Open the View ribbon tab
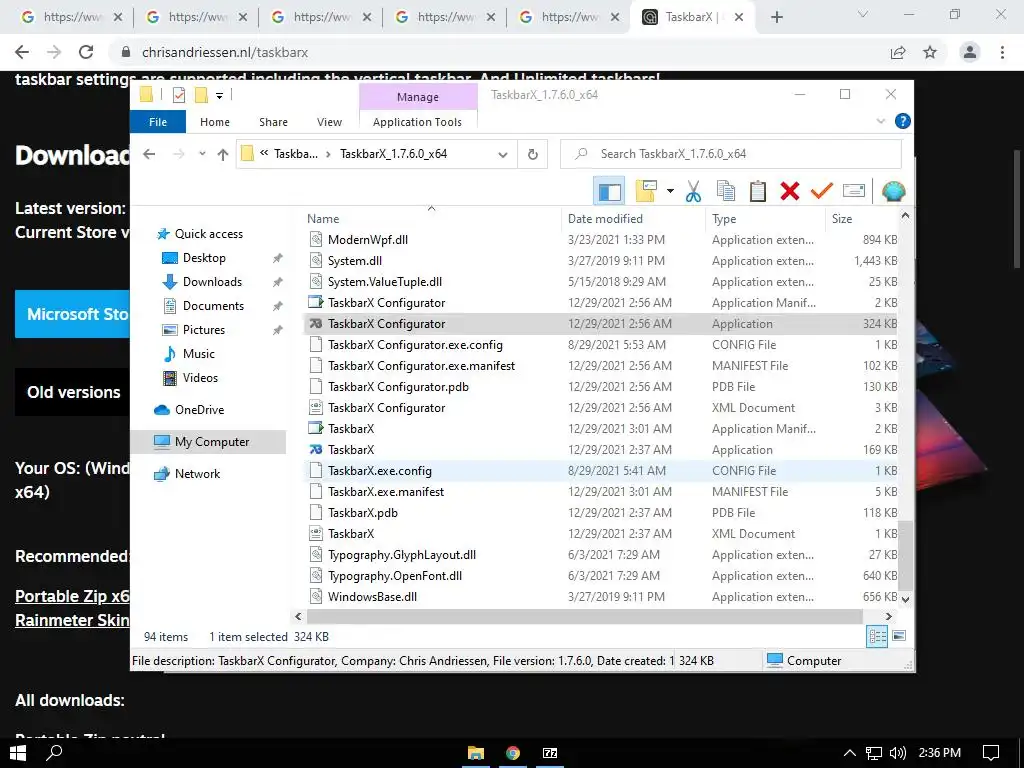The image size is (1024, 768). point(329,122)
